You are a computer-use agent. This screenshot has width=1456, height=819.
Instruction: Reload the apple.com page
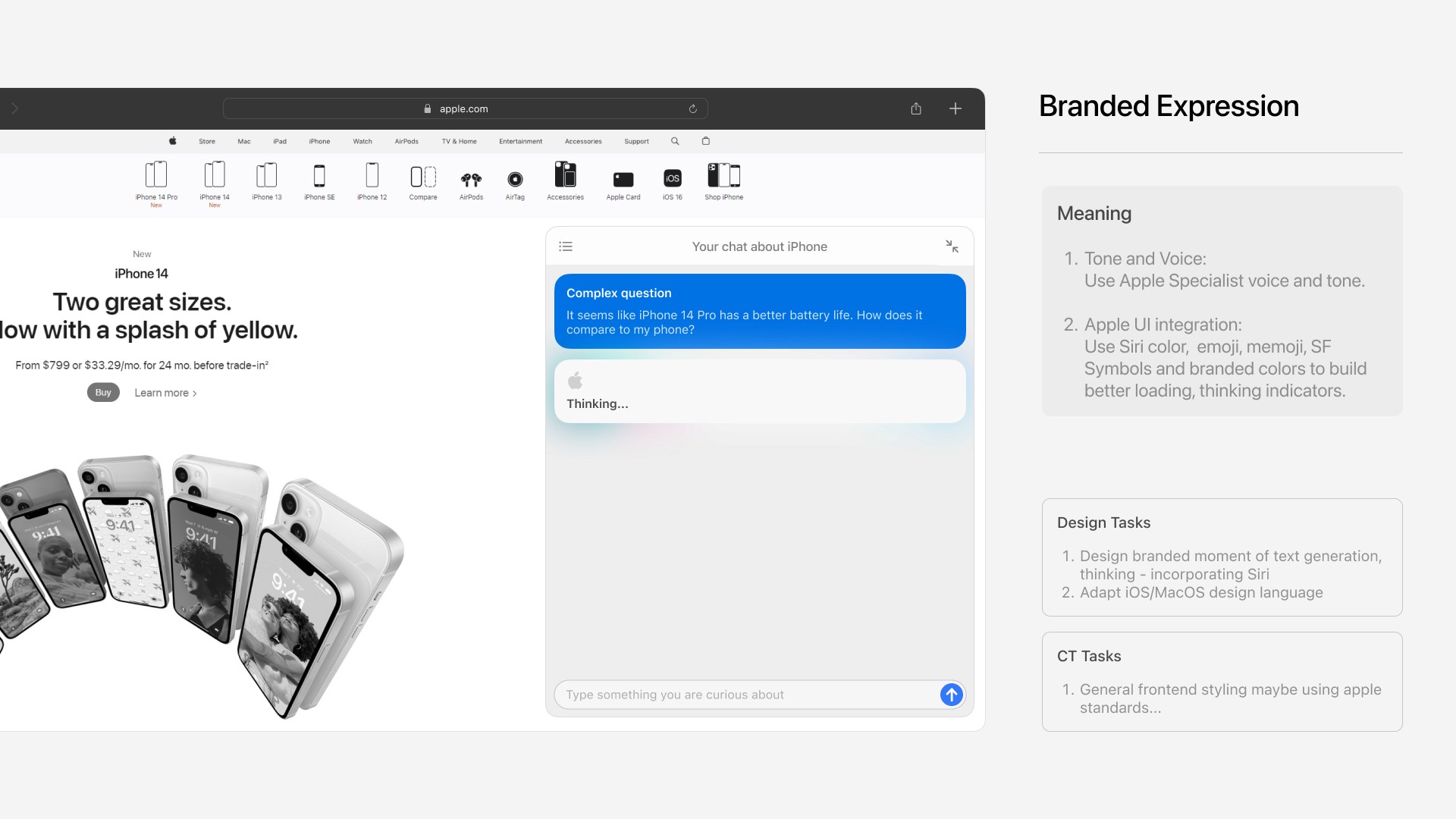pos(692,108)
